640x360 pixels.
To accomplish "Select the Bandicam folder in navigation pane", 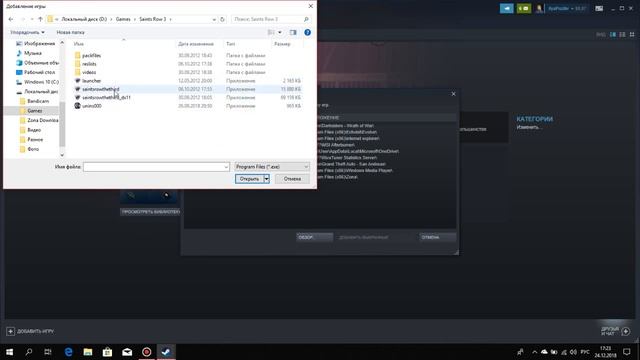I will point(38,101).
